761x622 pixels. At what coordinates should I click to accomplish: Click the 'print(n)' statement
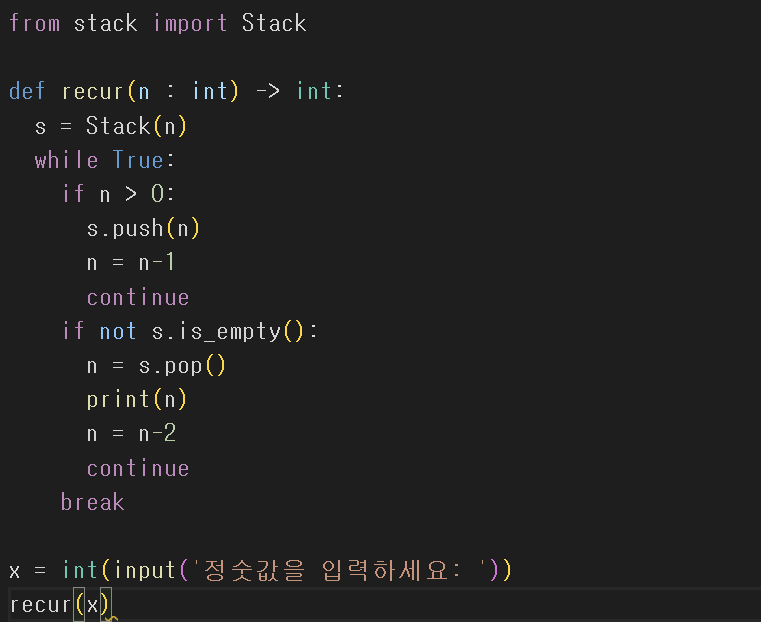point(137,399)
